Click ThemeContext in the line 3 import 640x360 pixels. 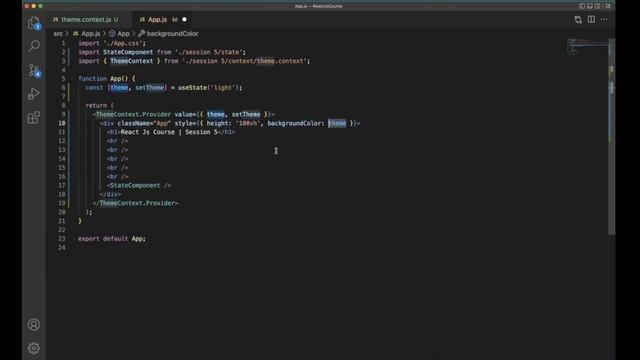(131, 61)
